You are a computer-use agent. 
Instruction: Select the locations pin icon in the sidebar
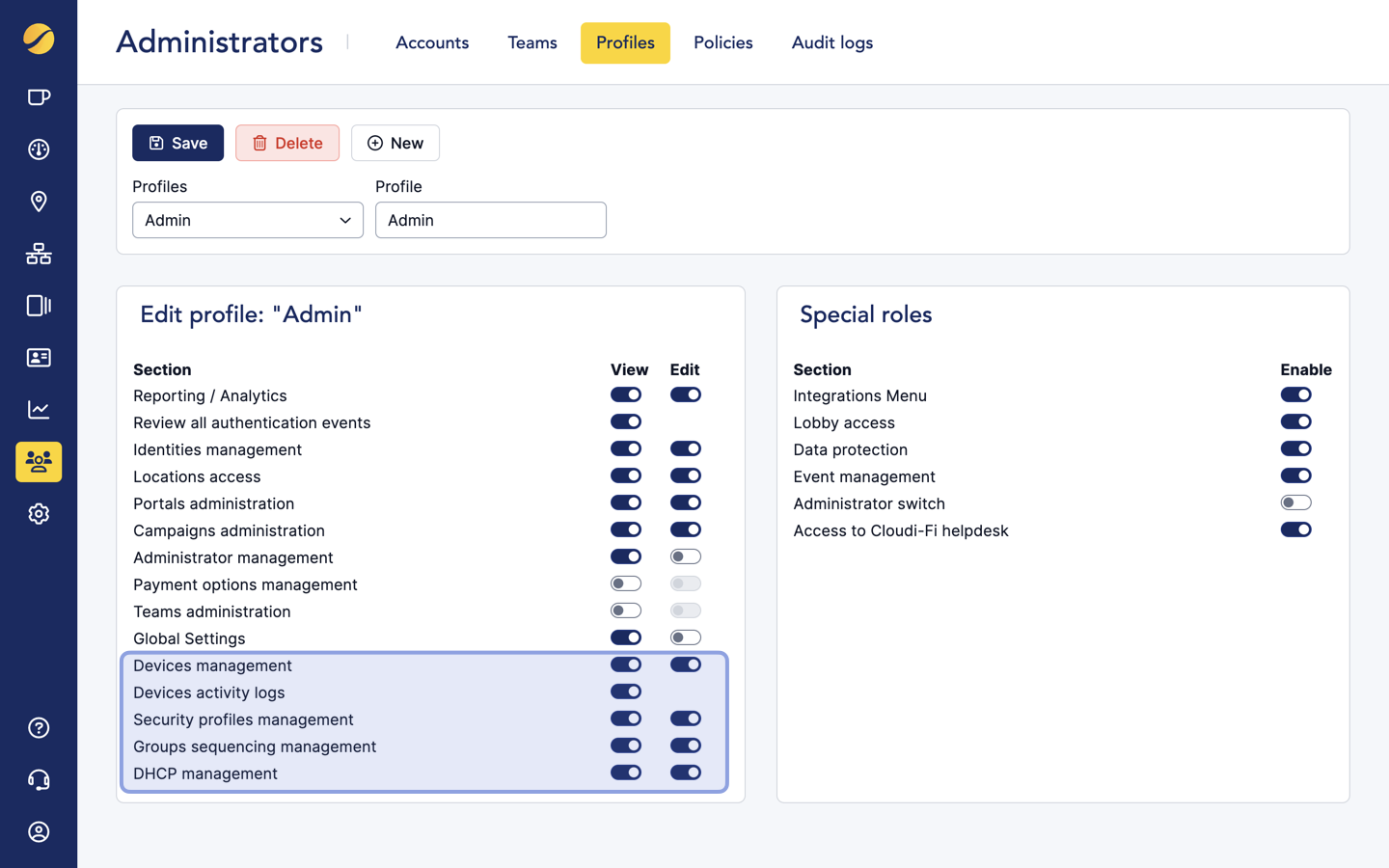point(39,202)
